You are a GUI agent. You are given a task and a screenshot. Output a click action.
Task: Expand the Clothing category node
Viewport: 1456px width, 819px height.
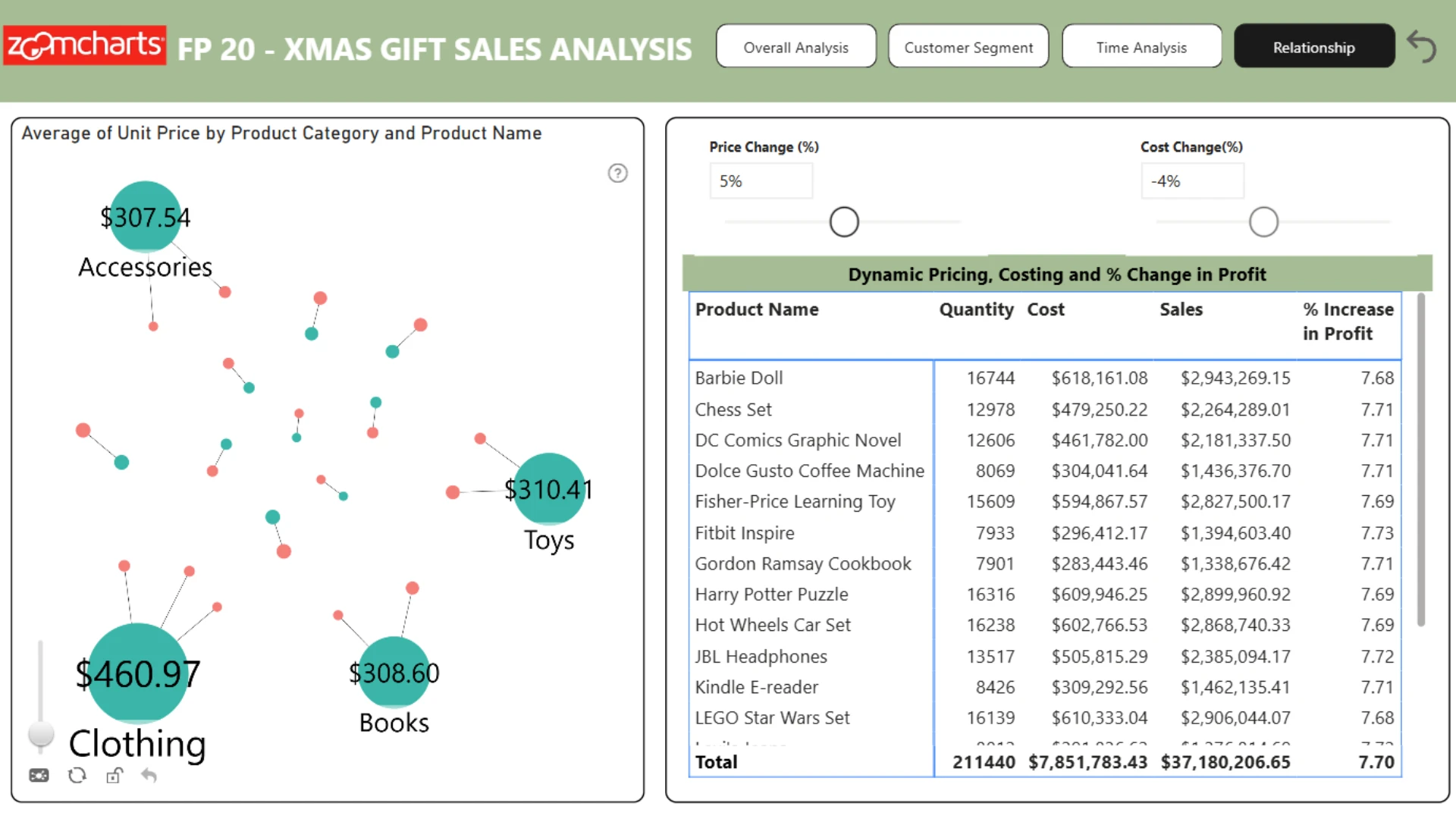[x=138, y=673]
